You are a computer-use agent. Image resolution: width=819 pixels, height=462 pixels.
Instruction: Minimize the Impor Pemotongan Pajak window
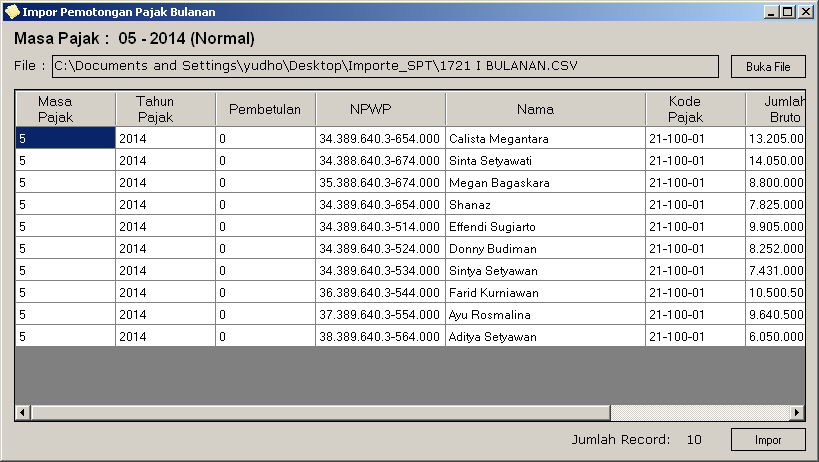pos(771,11)
